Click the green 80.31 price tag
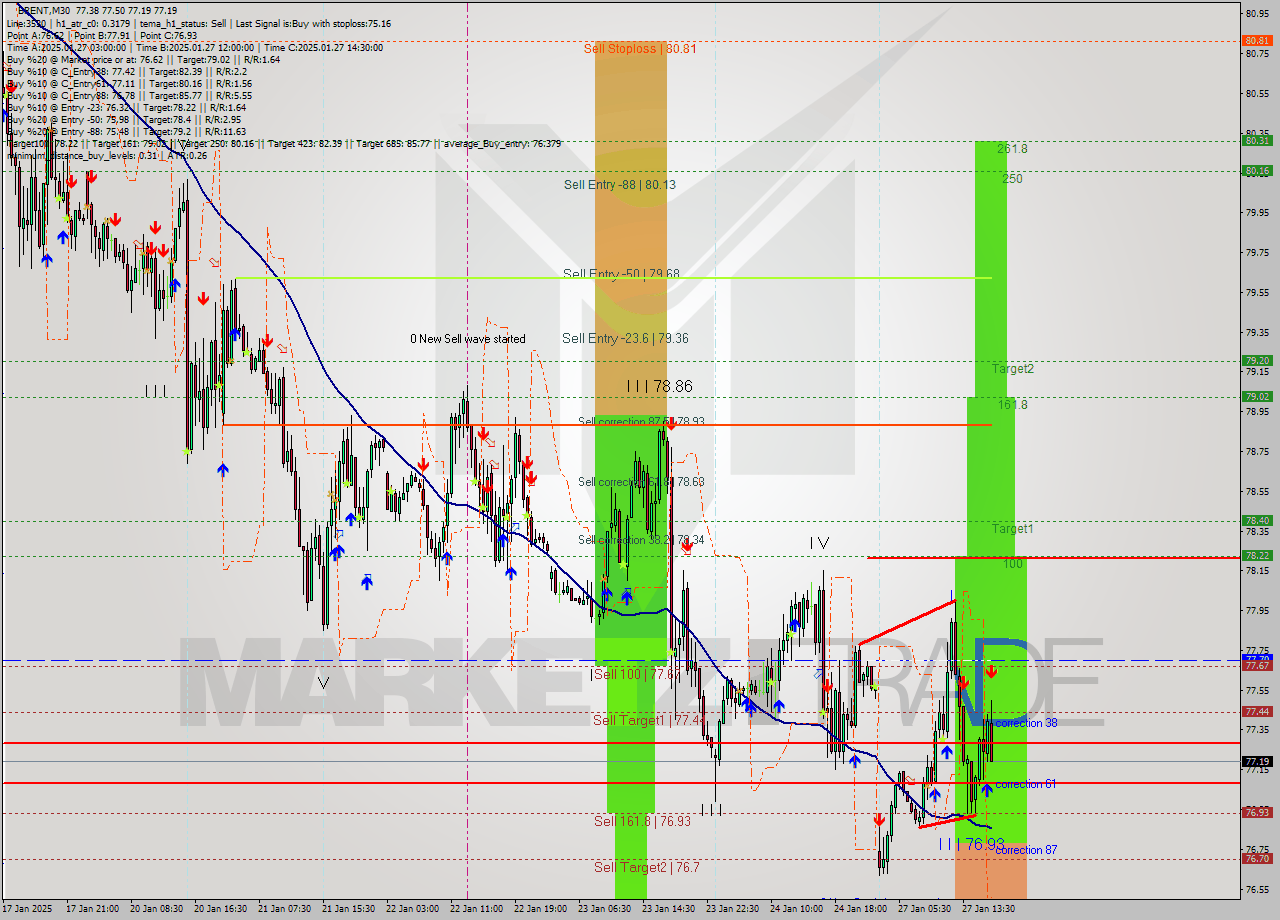Screen dimensions: 1280x920 1257,140
